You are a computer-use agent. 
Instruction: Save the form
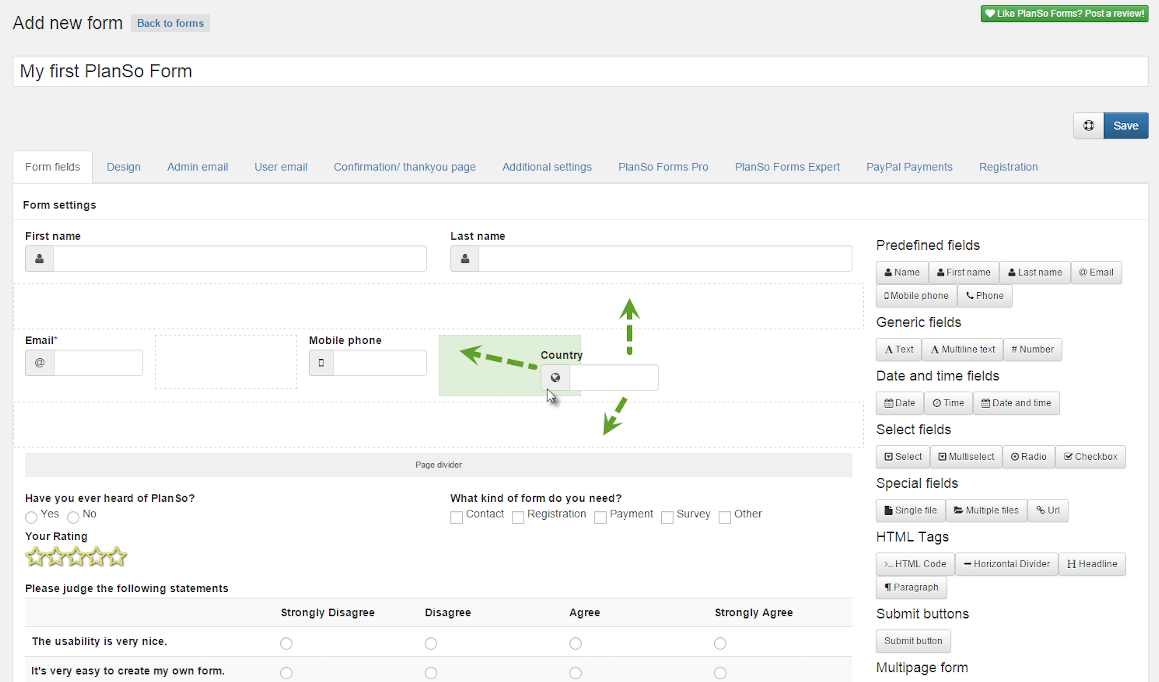(1126, 126)
